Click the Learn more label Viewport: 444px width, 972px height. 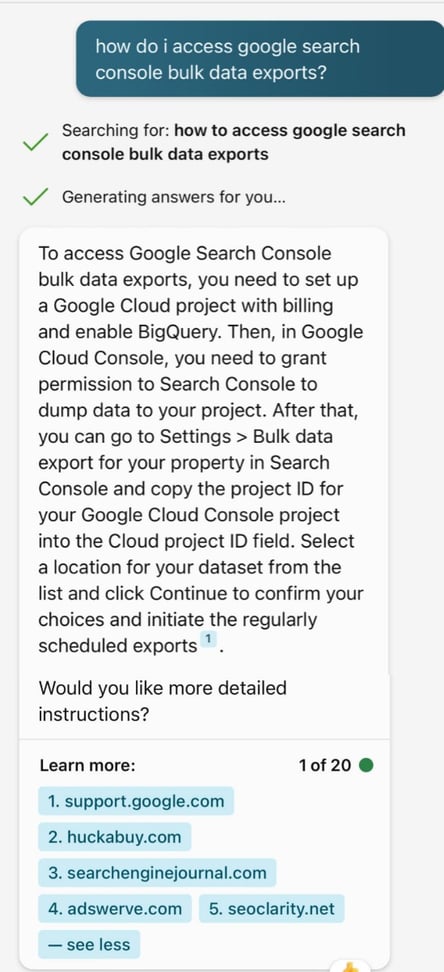coord(87,766)
